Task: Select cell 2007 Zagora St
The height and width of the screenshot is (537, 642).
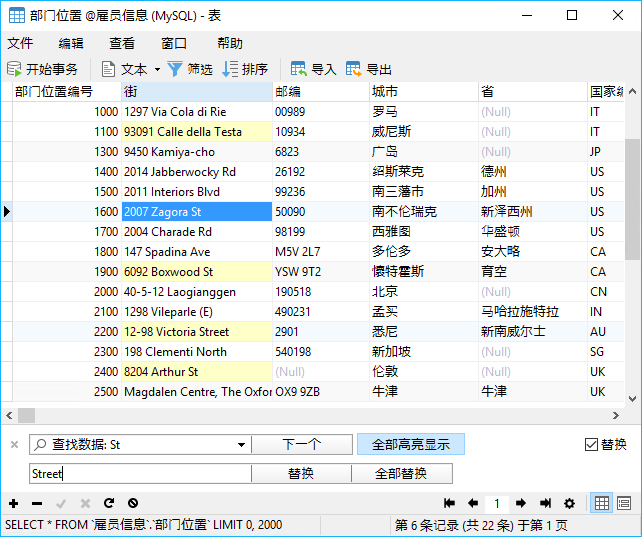Action: point(197,212)
